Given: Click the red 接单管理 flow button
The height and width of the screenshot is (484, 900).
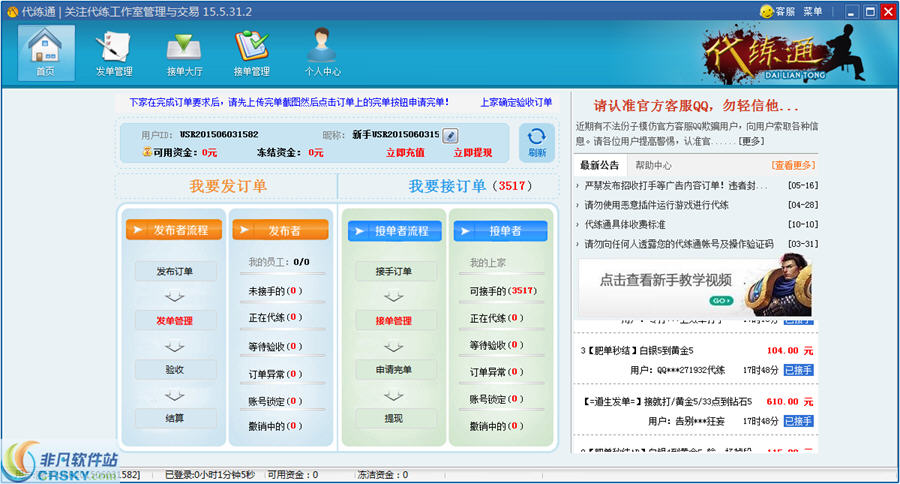Looking at the screenshot, I should pyautogui.click(x=394, y=320).
